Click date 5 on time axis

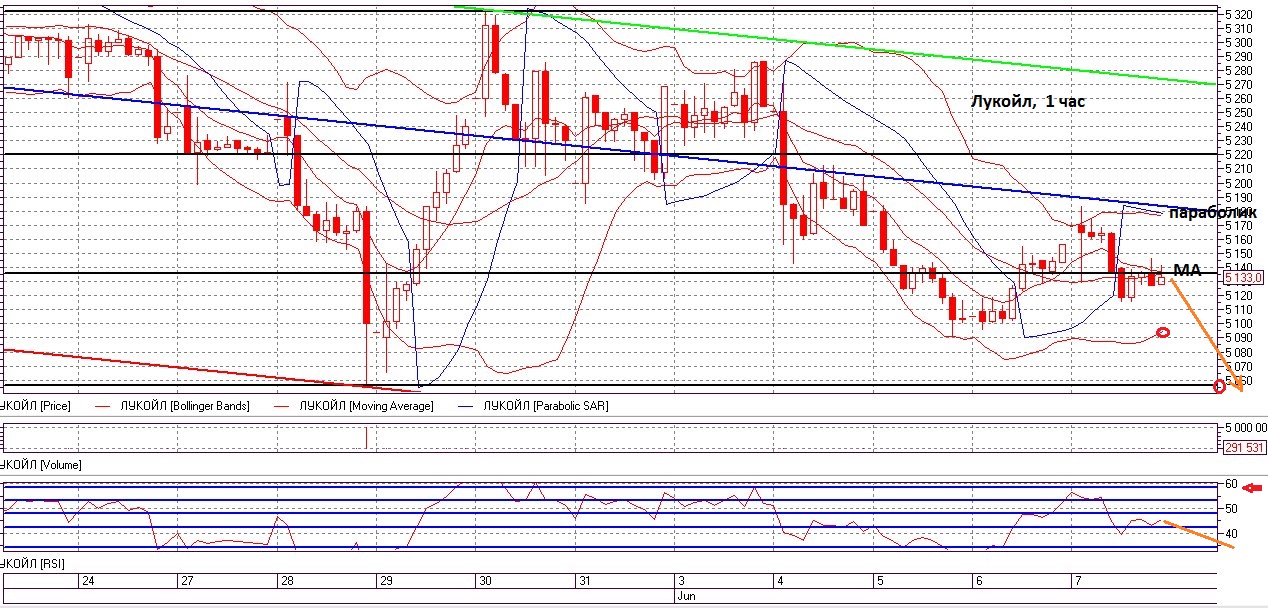click(x=879, y=580)
